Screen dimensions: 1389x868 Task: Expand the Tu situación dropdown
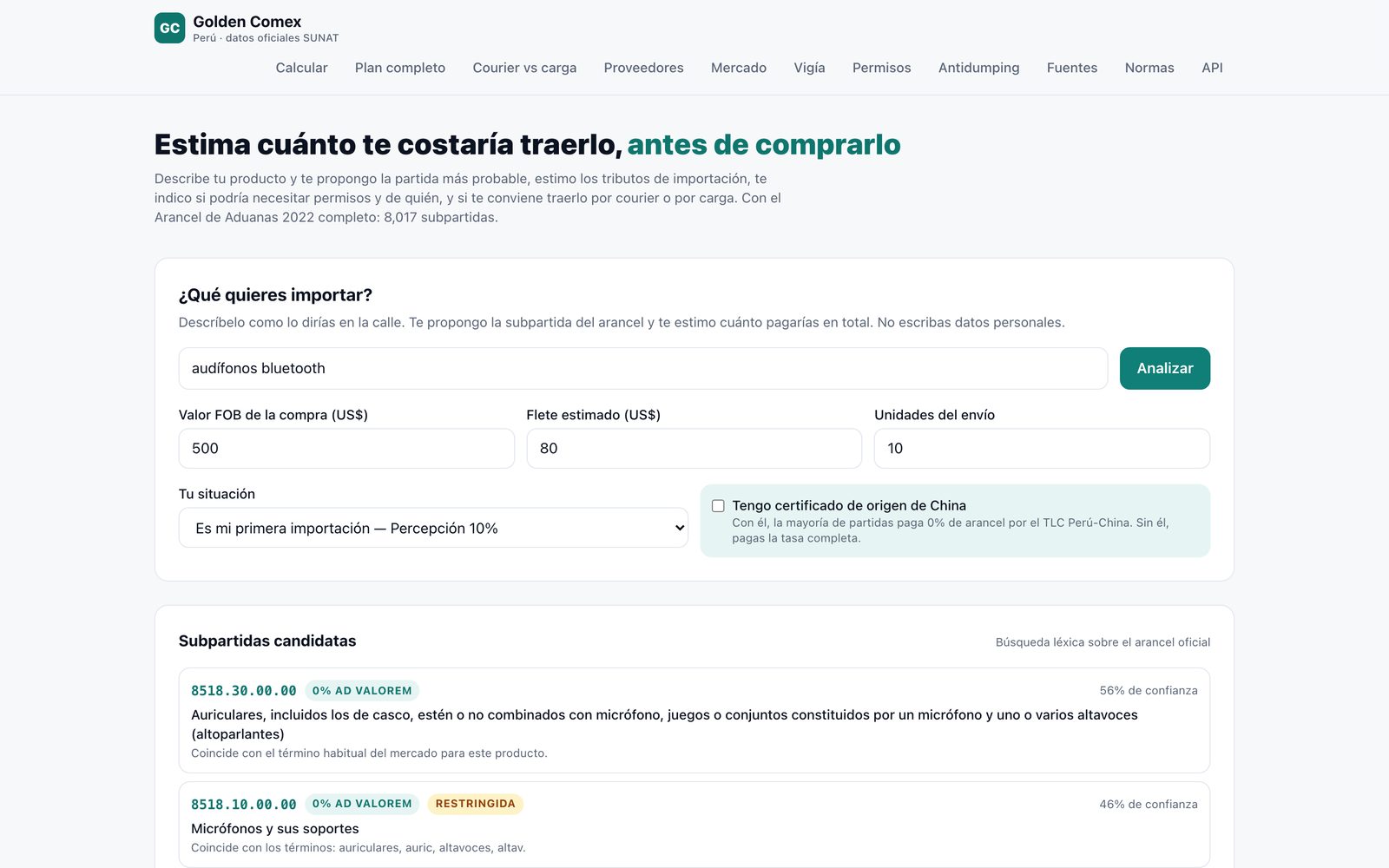click(433, 528)
